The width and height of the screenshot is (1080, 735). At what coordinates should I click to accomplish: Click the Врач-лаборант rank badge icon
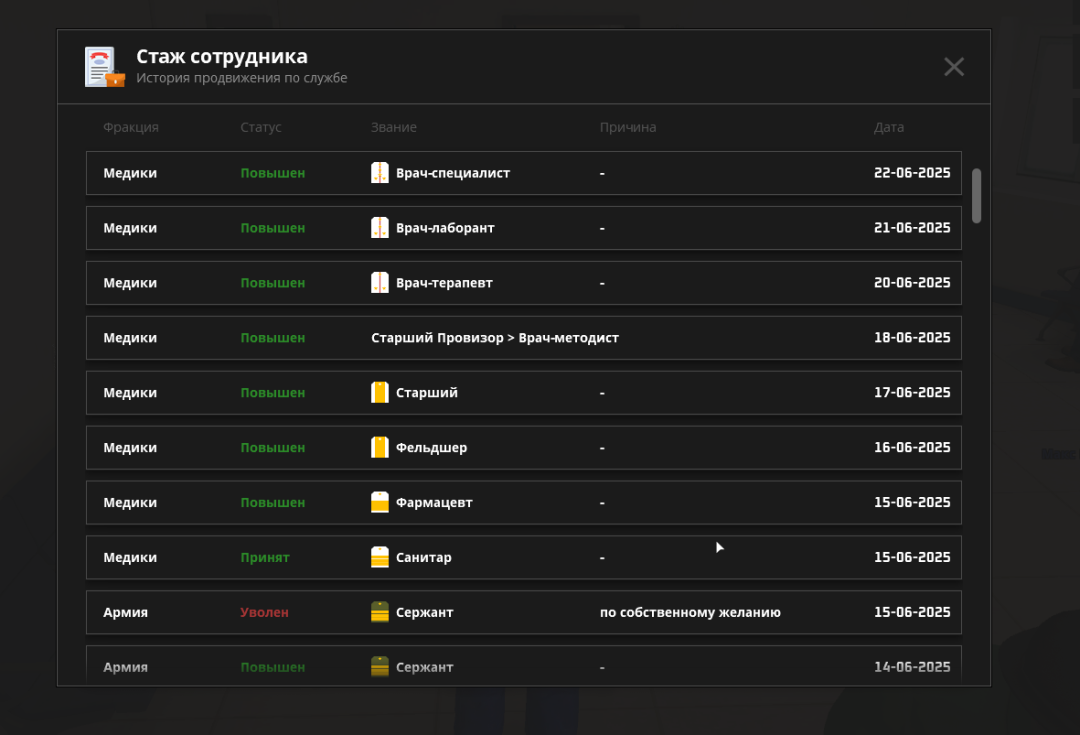tap(380, 228)
